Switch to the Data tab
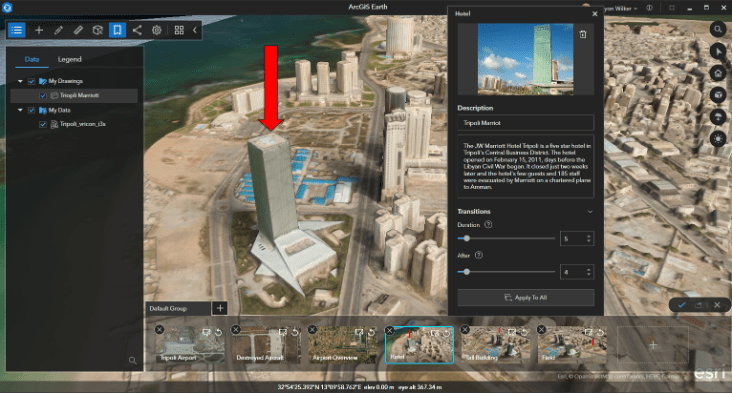Image resolution: width=732 pixels, height=394 pixels. pos(32,59)
